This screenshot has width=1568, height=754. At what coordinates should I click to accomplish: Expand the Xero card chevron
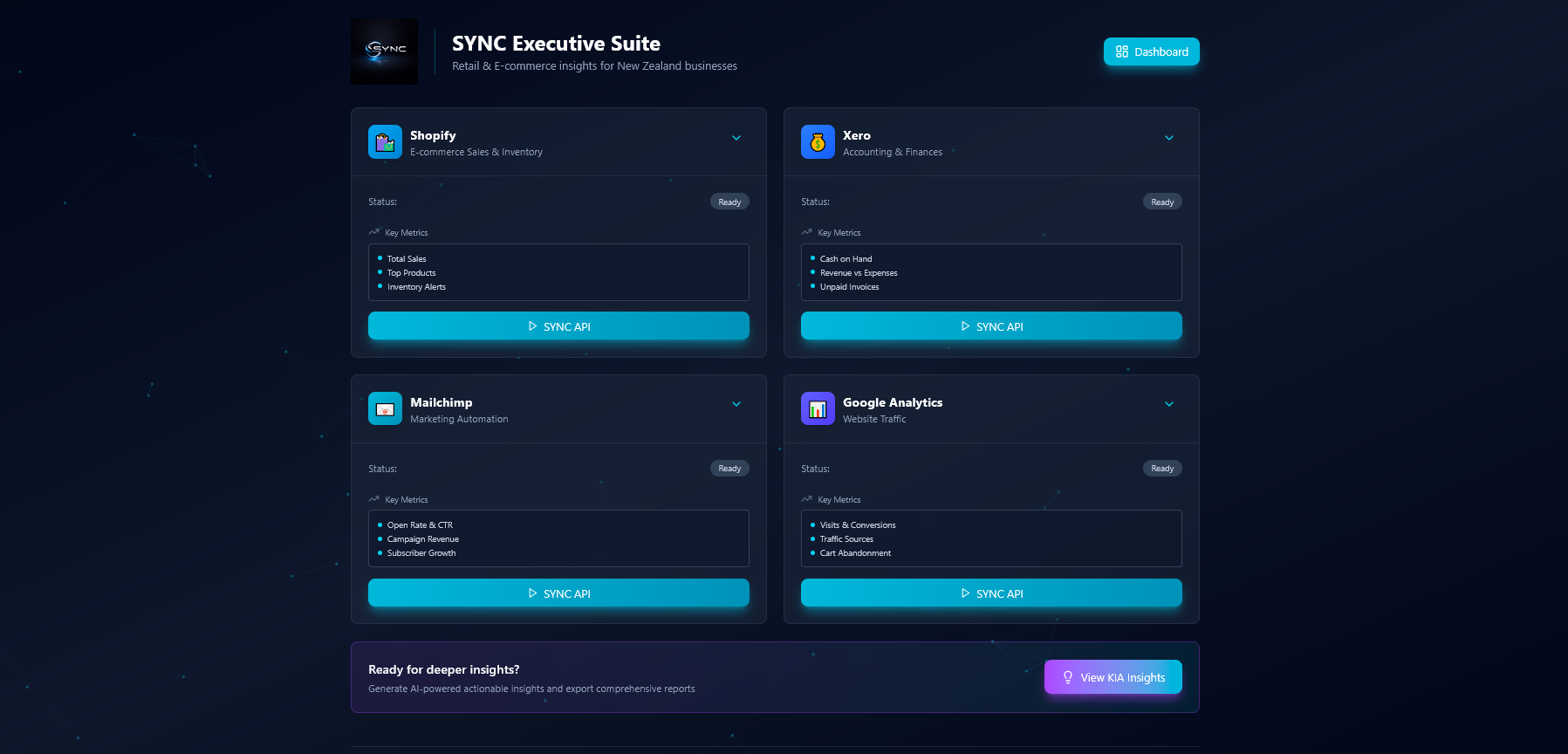pos(1169,138)
